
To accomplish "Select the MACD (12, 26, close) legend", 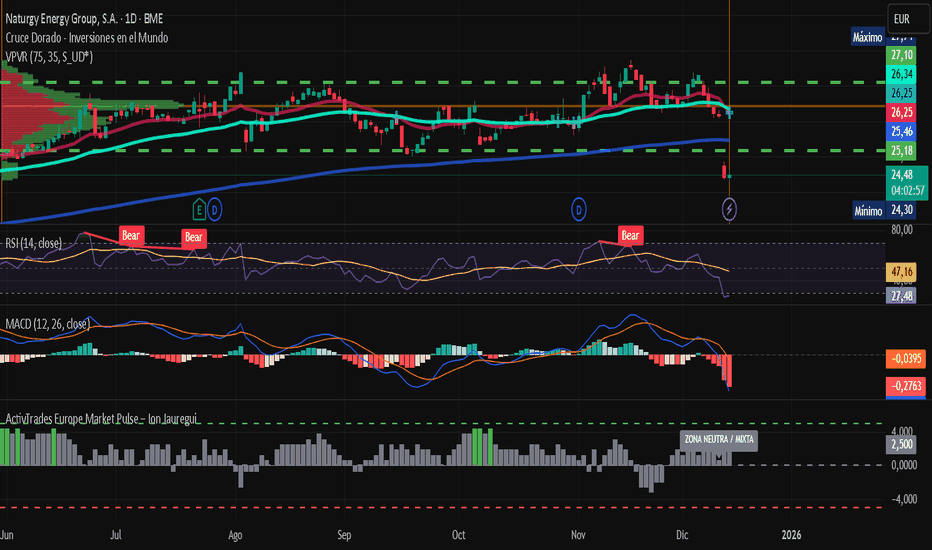I will point(48,324).
